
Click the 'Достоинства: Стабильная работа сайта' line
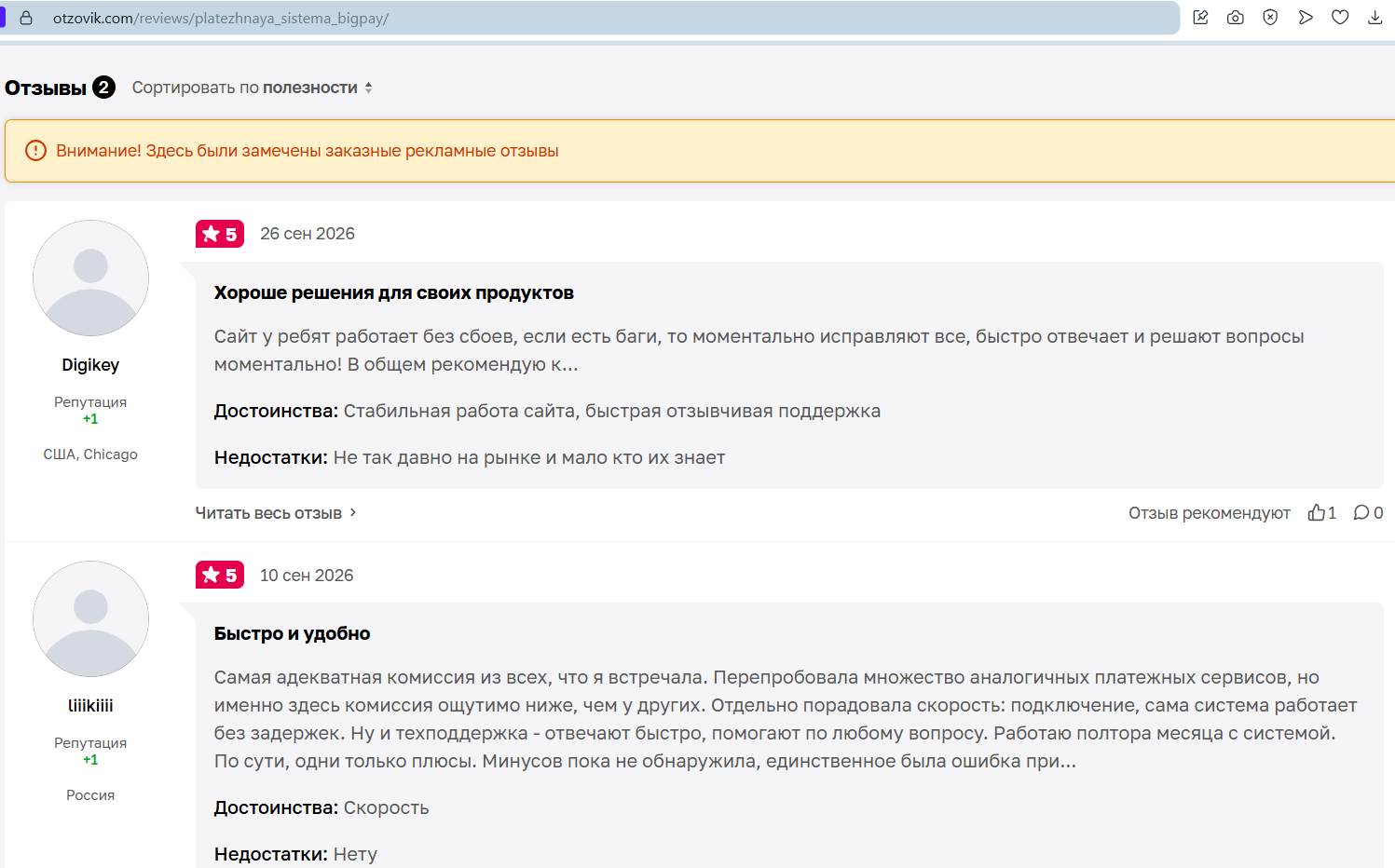tap(547, 411)
